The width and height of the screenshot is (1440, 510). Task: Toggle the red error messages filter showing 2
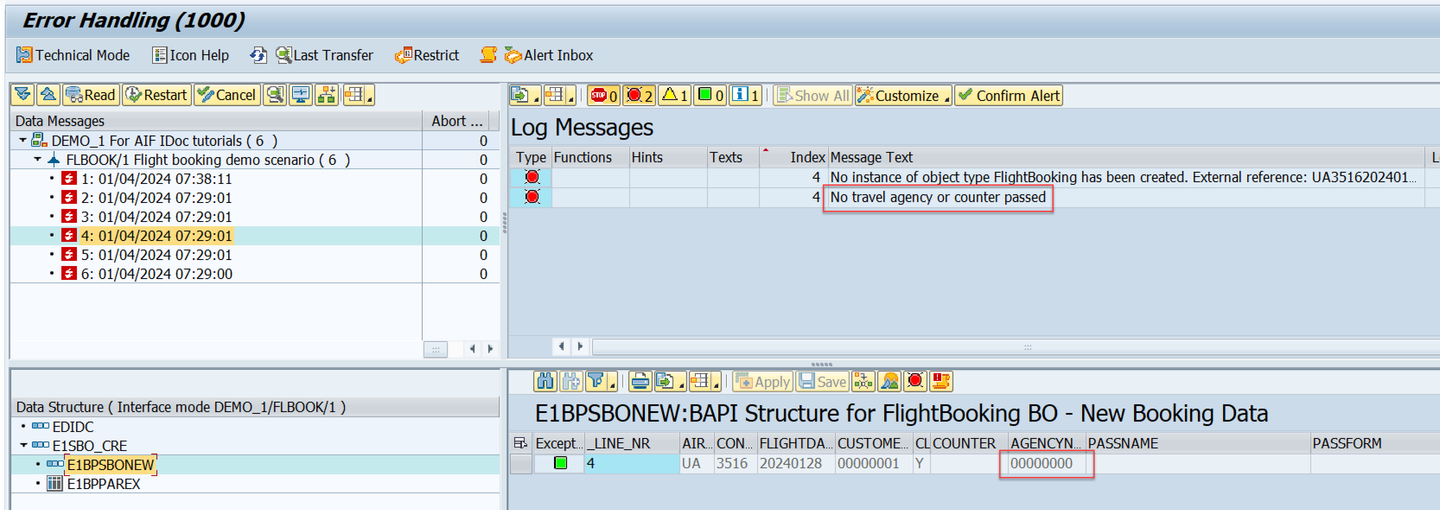(639, 95)
